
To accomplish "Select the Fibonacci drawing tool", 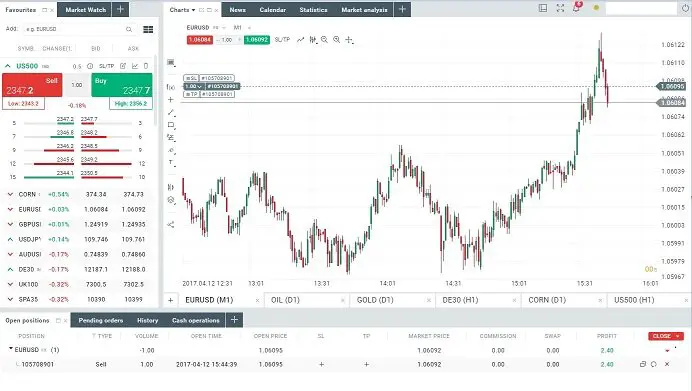I will [171, 138].
